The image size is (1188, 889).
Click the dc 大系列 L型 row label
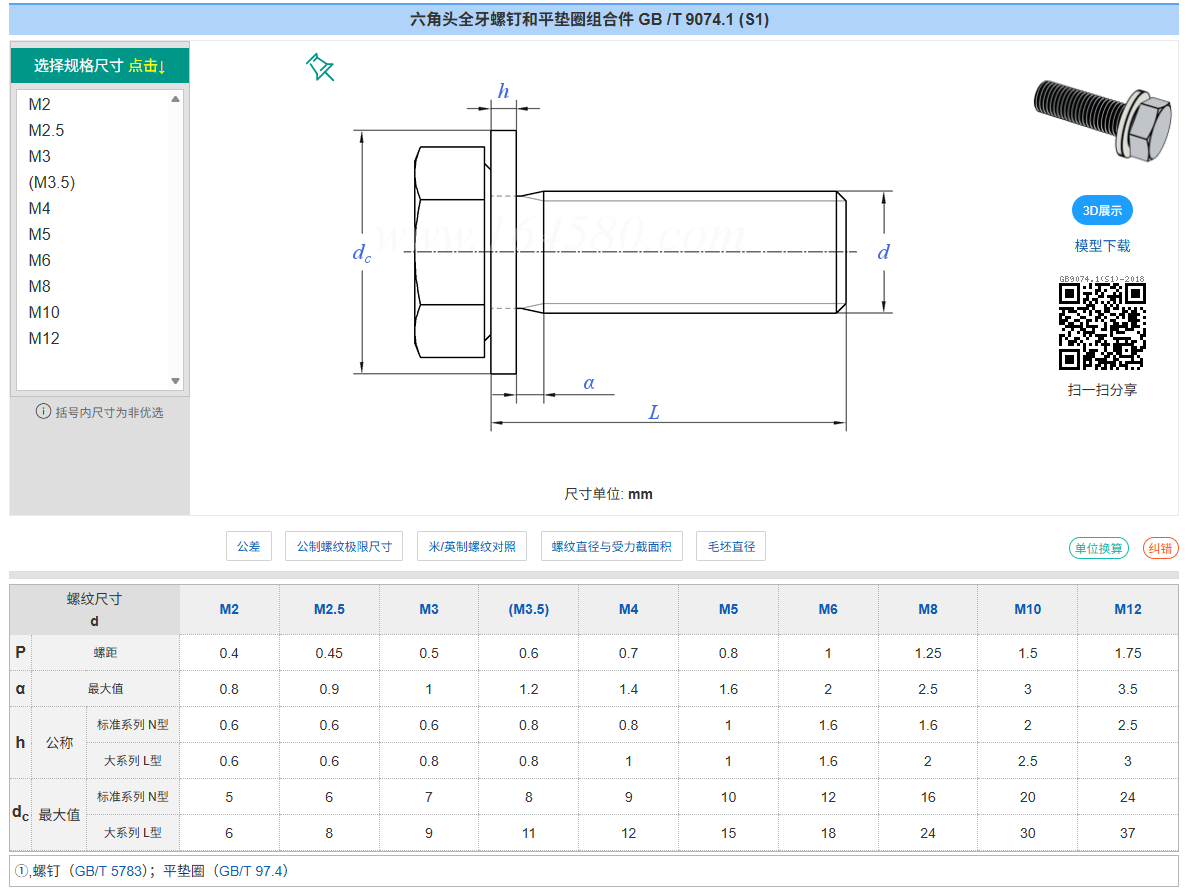pyautogui.click(x=133, y=833)
